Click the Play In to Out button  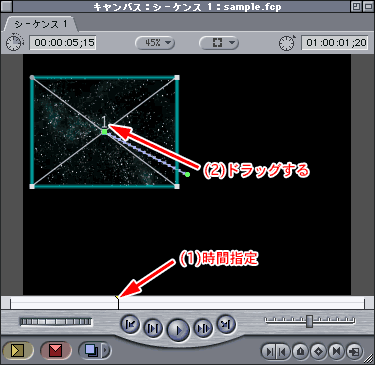[x=153, y=328]
